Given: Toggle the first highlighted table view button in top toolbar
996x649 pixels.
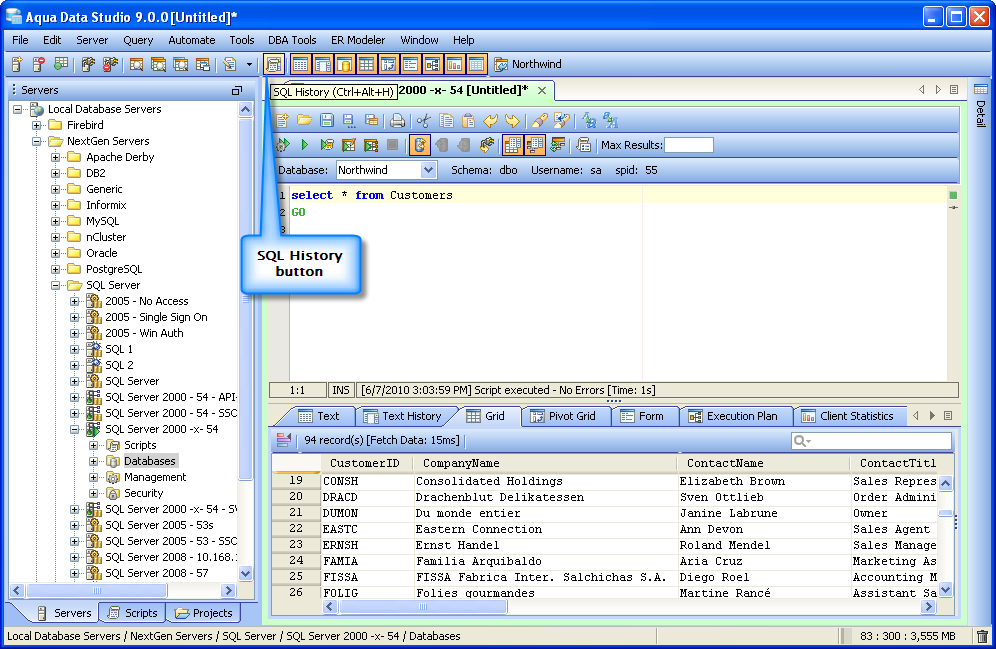Looking at the screenshot, I should click(300, 64).
